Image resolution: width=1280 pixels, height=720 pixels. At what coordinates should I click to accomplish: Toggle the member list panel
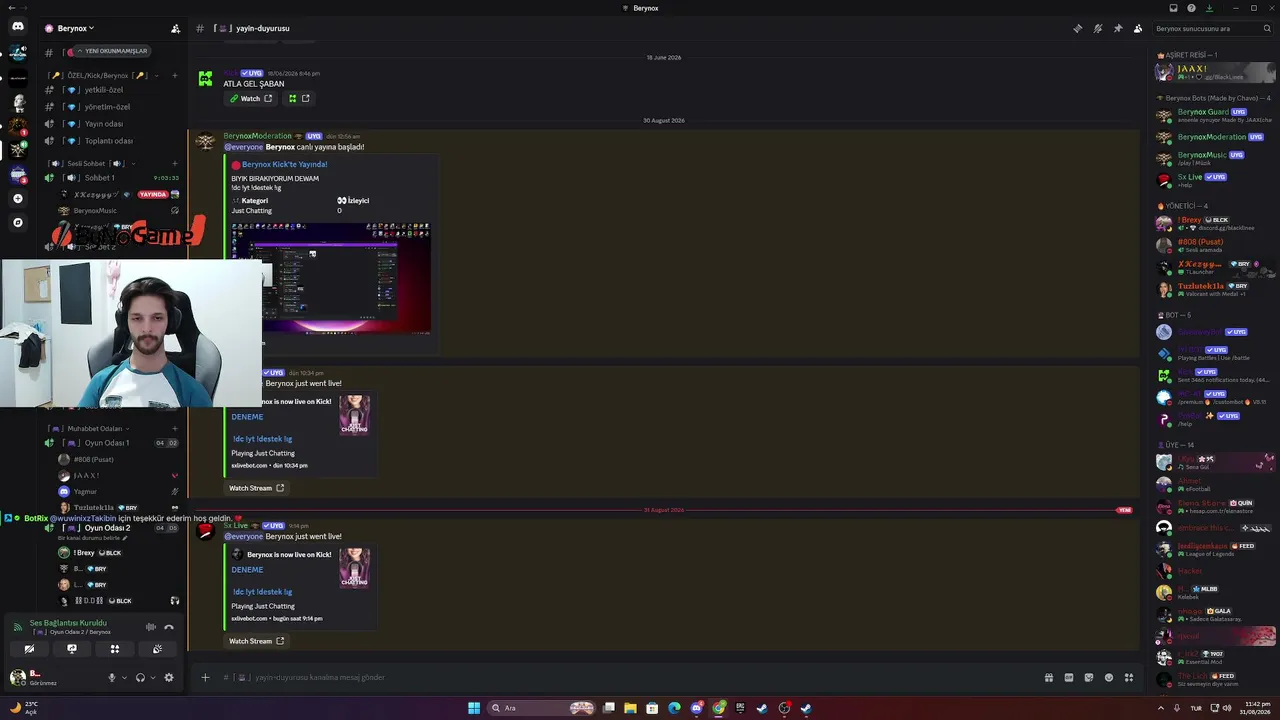(x=1138, y=29)
